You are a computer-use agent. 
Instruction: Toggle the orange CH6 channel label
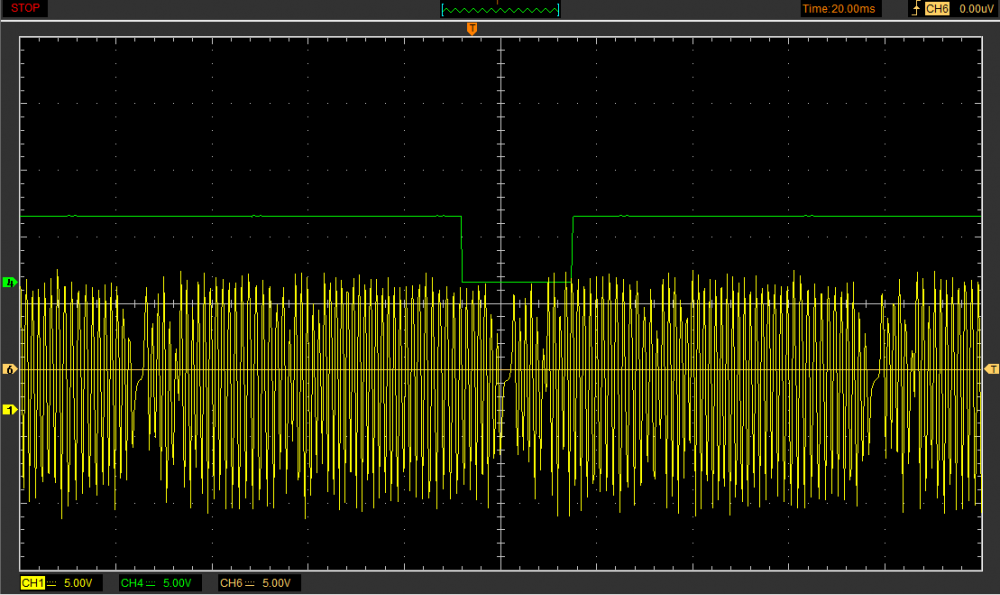[x=230, y=583]
